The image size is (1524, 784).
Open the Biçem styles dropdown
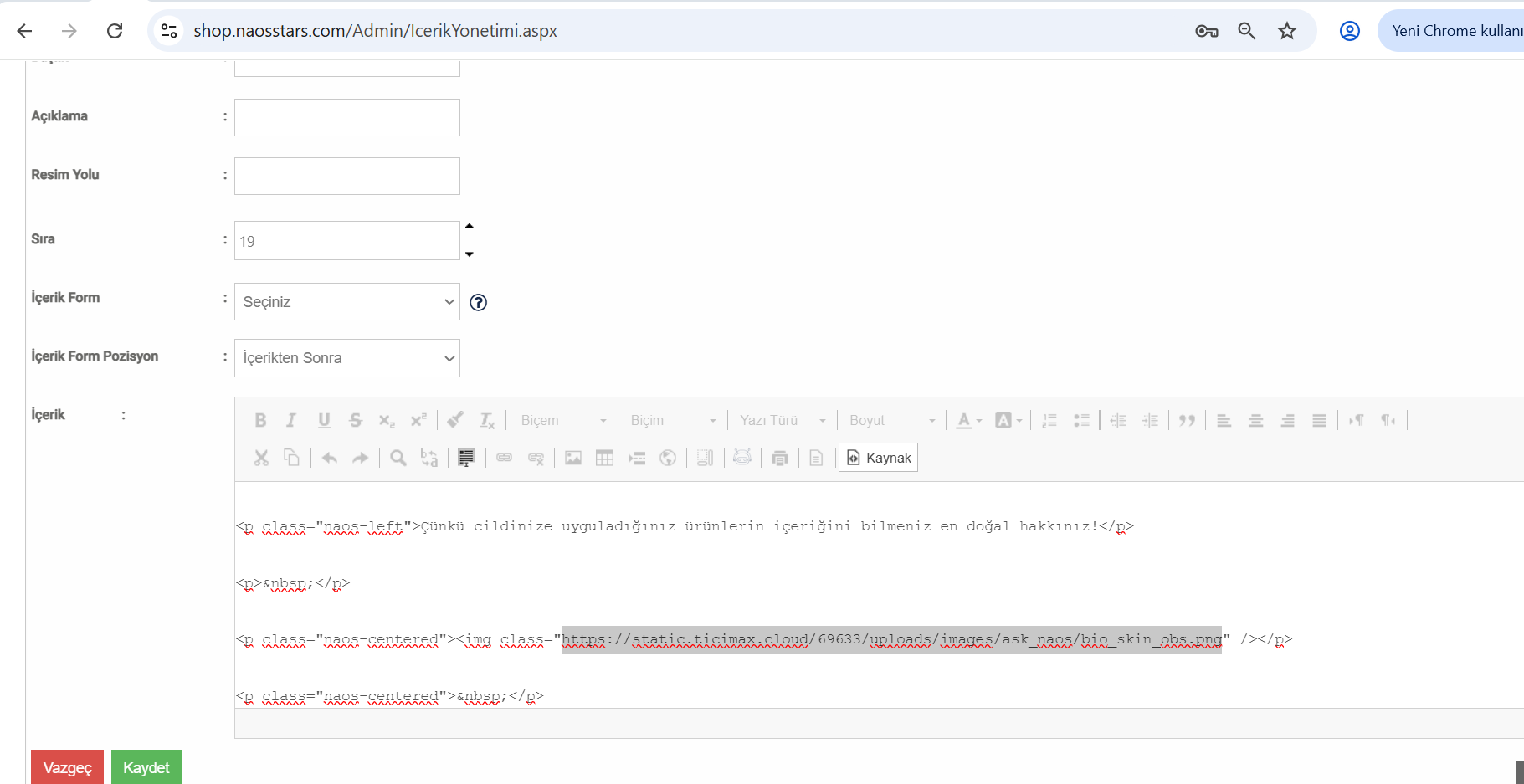click(563, 420)
